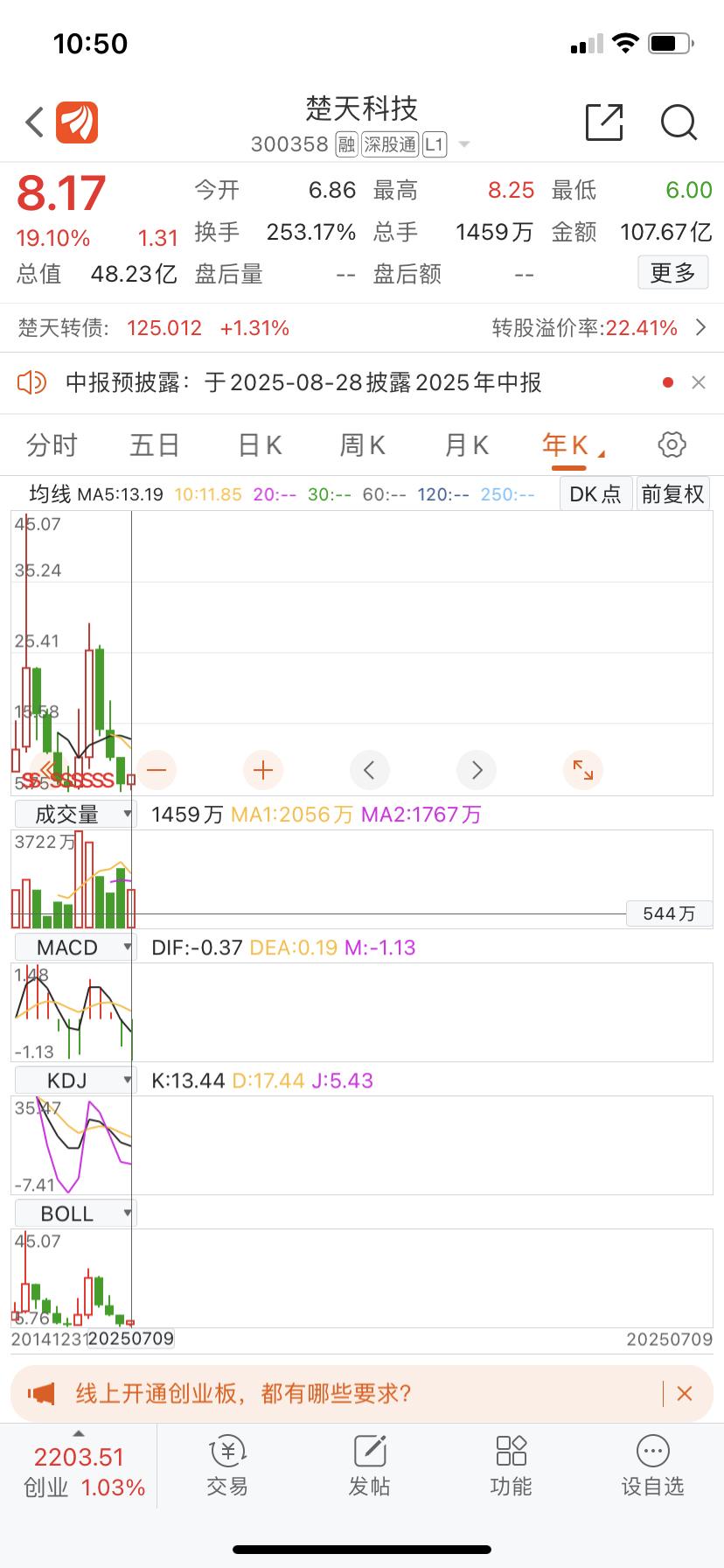This screenshot has width=724, height=1568.
Task: Tap the megaphone promo icon
Action: pyautogui.click(x=41, y=1393)
